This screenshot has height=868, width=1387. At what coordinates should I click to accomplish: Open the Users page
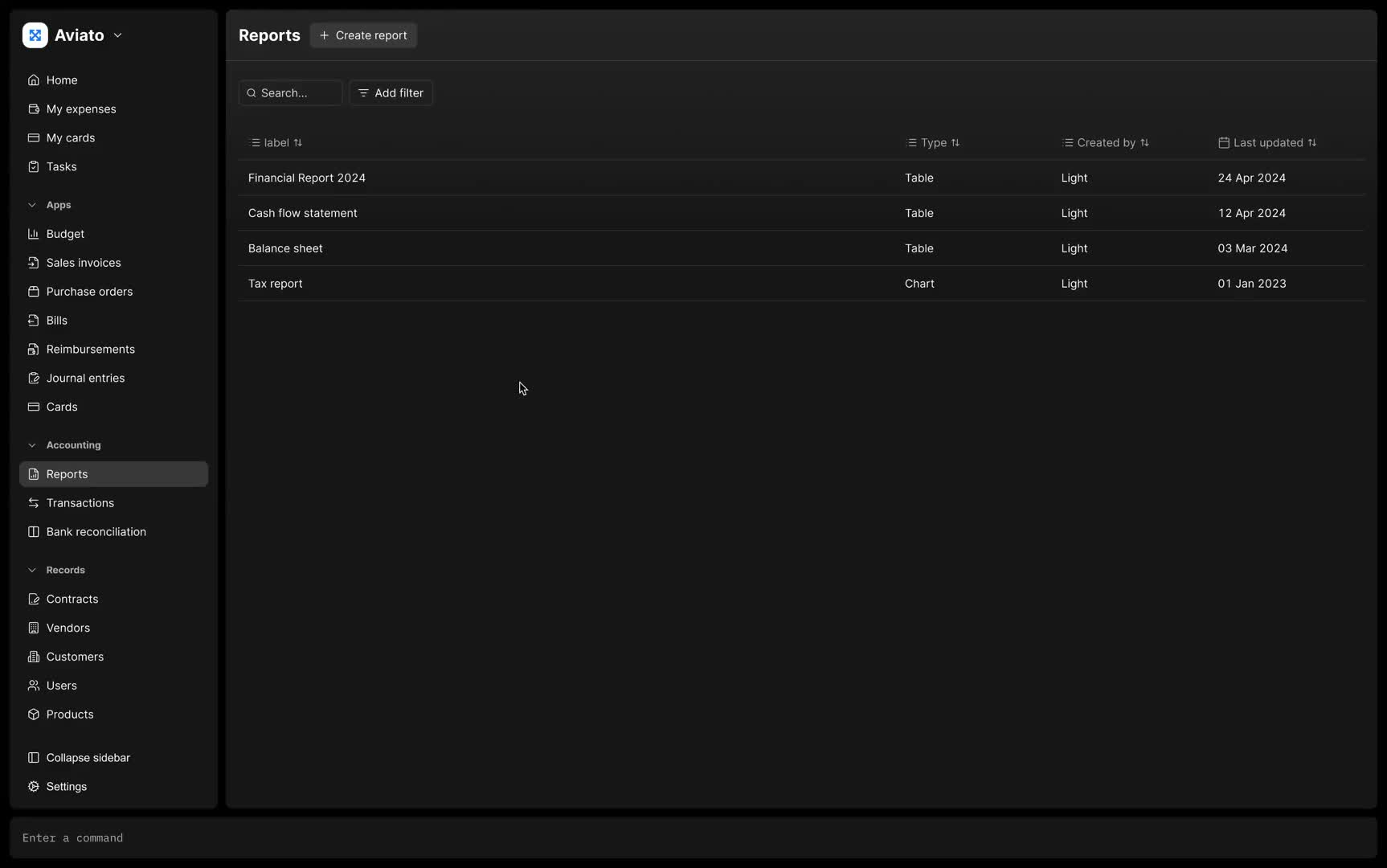tap(113, 686)
